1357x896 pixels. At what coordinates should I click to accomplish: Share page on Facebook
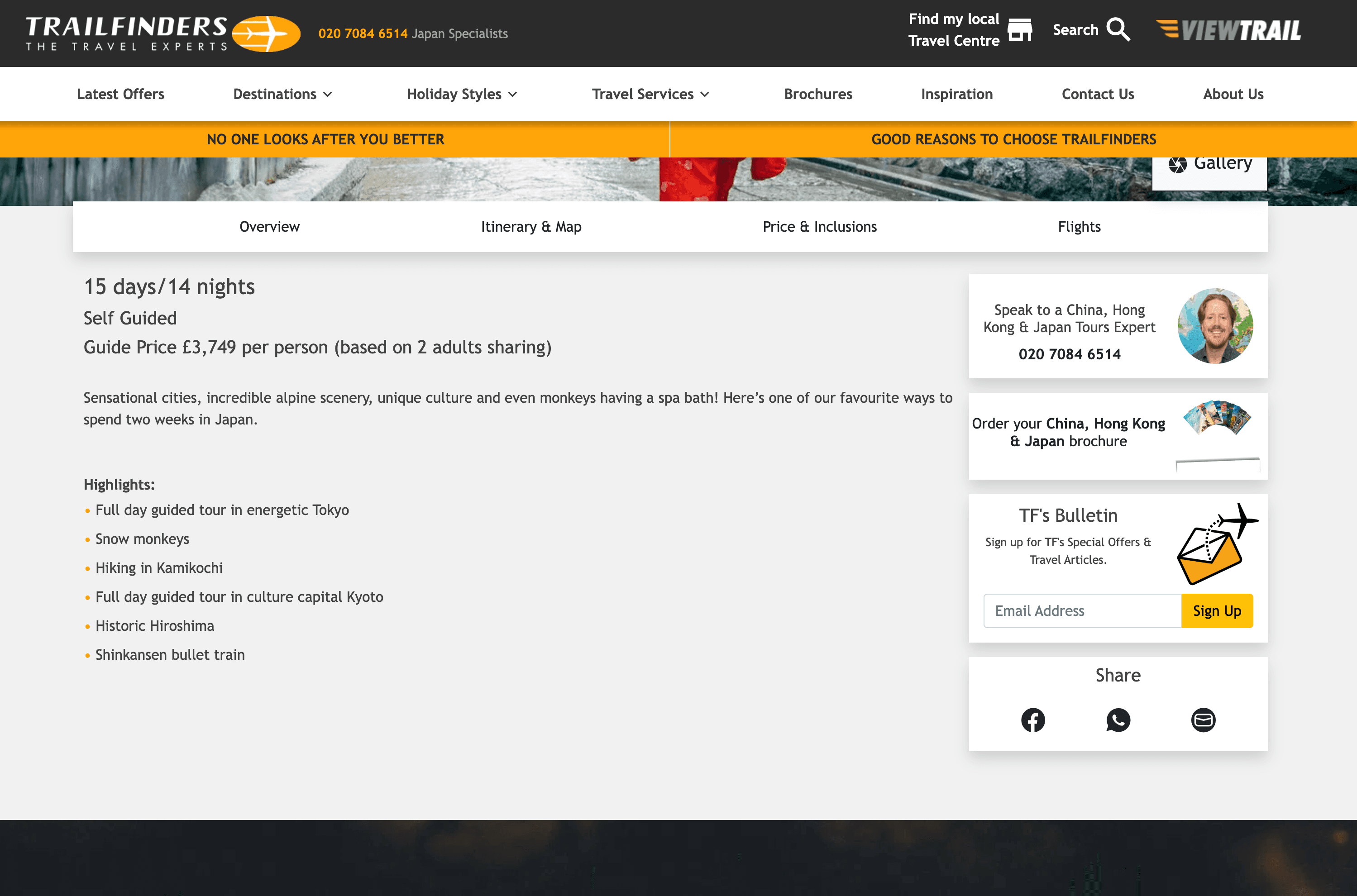click(1032, 720)
